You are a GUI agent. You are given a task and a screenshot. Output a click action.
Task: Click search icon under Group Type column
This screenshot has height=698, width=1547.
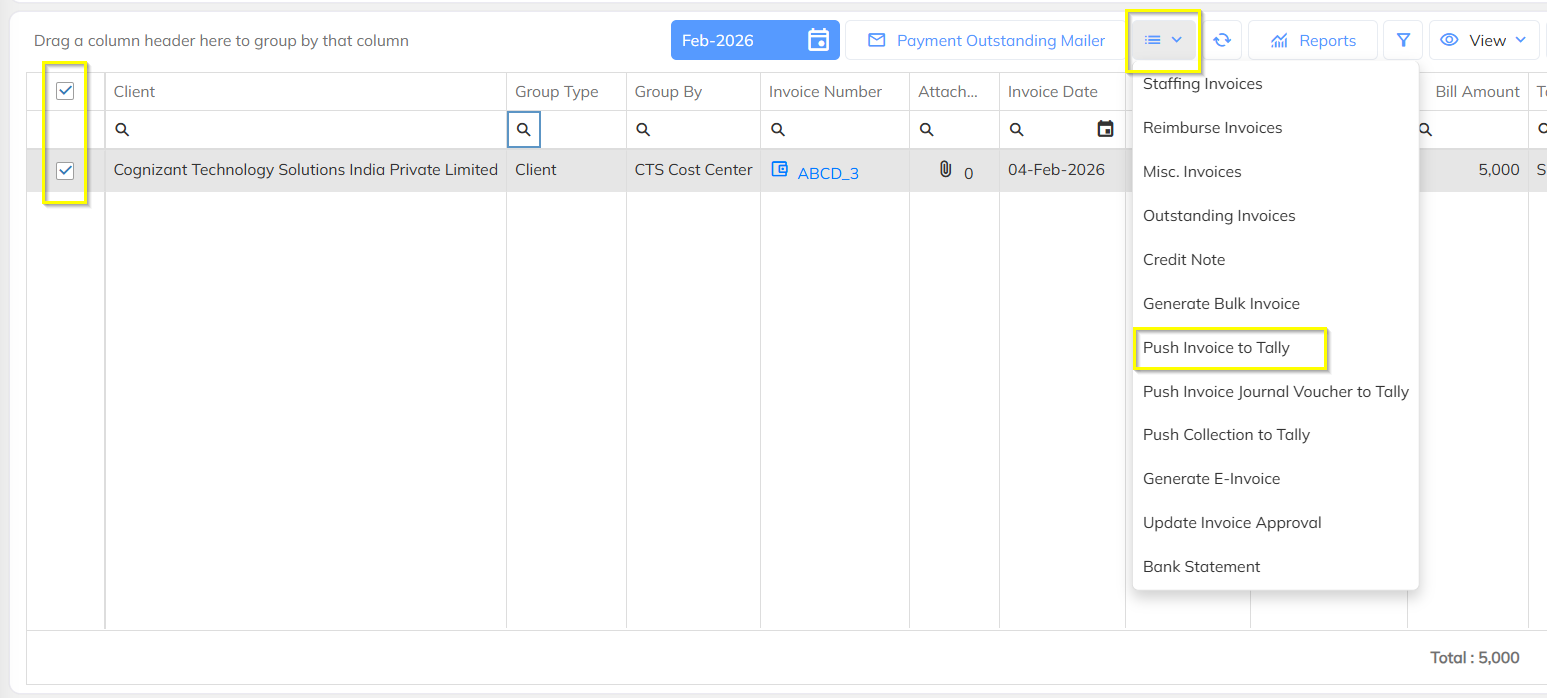tap(524, 130)
